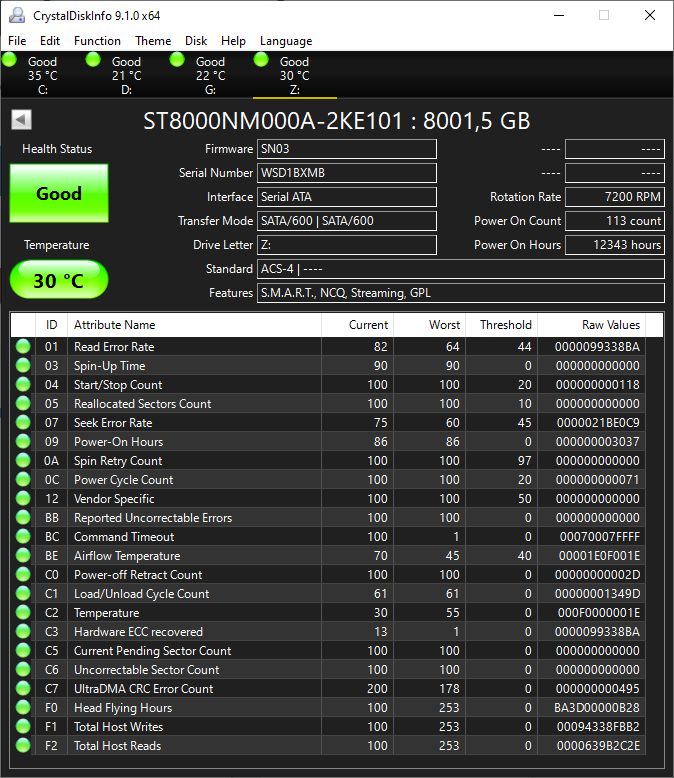Click the status dot for Spin-Up Time

[x=23, y=365]
